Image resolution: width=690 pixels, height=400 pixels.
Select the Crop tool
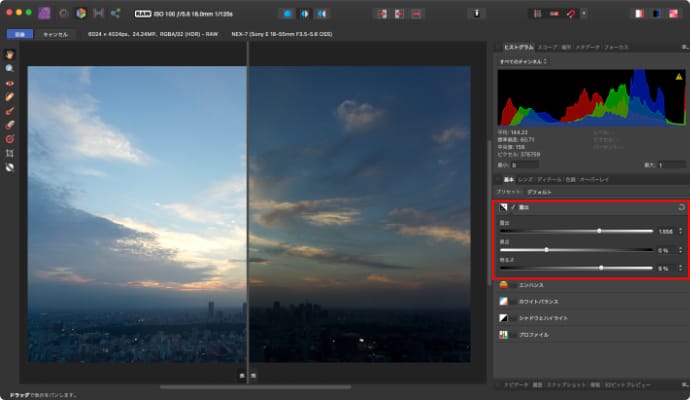pyautogui.click(x=9, y=153)
